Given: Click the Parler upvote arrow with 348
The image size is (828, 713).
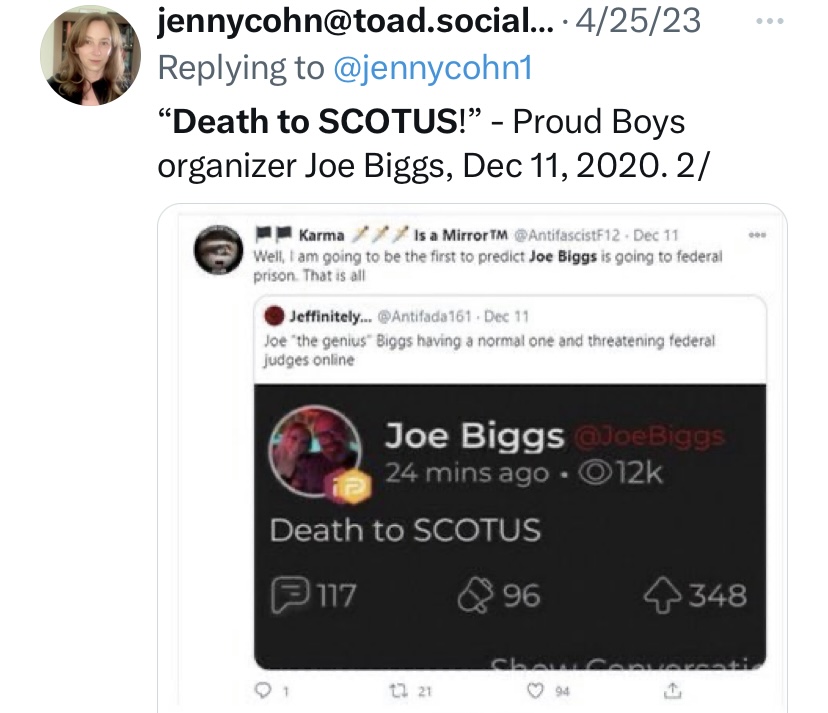Looking at the screenshot, I should (663, 595).
